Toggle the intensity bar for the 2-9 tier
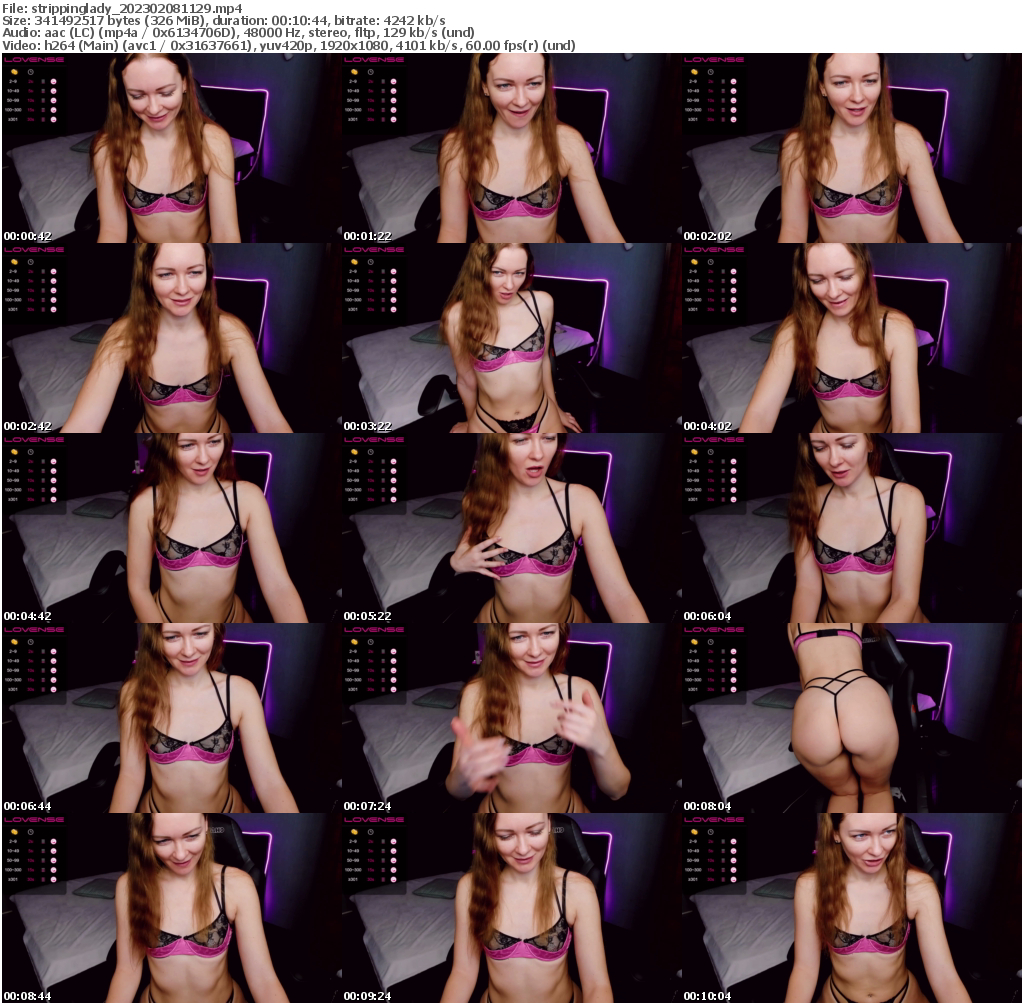Image resolution: width=1024 pixels, height=1003 pixels. (43, 81)
